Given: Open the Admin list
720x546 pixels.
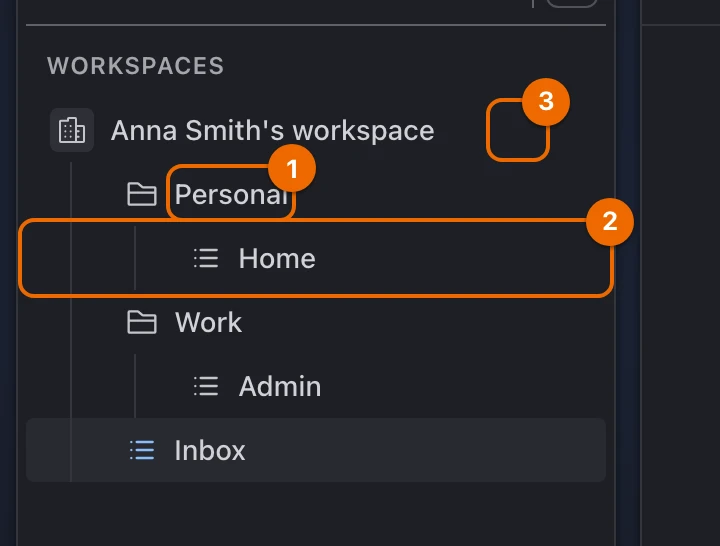Looking at the screenshot, I should (280, 386).
